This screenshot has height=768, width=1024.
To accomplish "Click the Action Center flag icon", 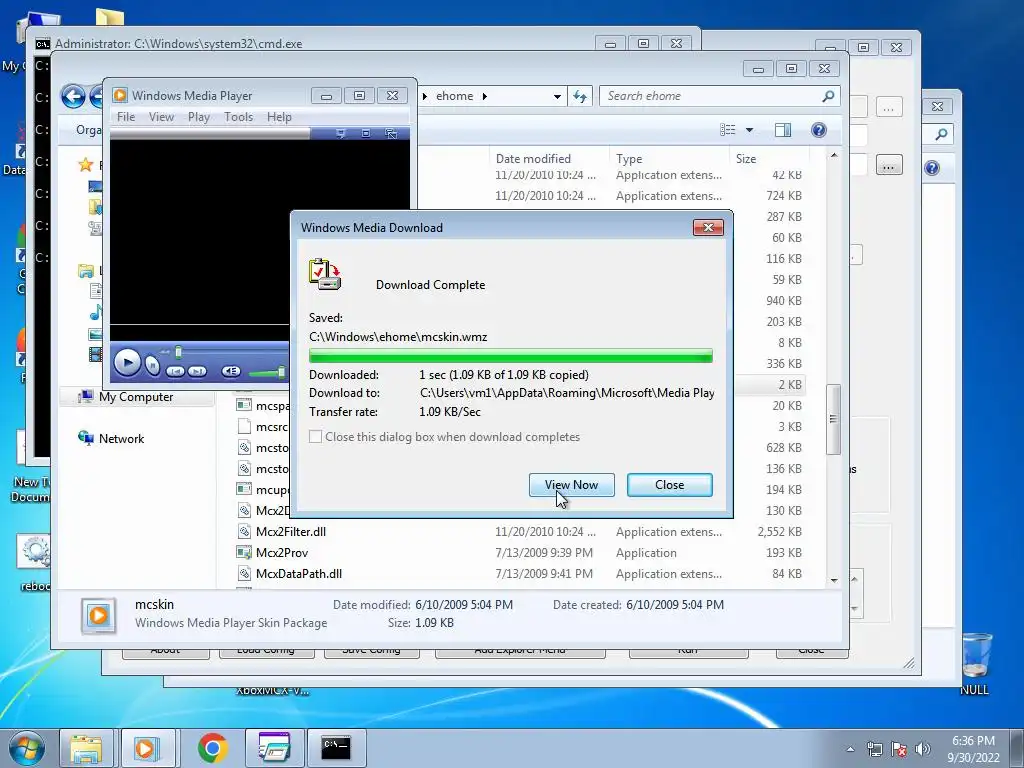I will click(899, 749).
